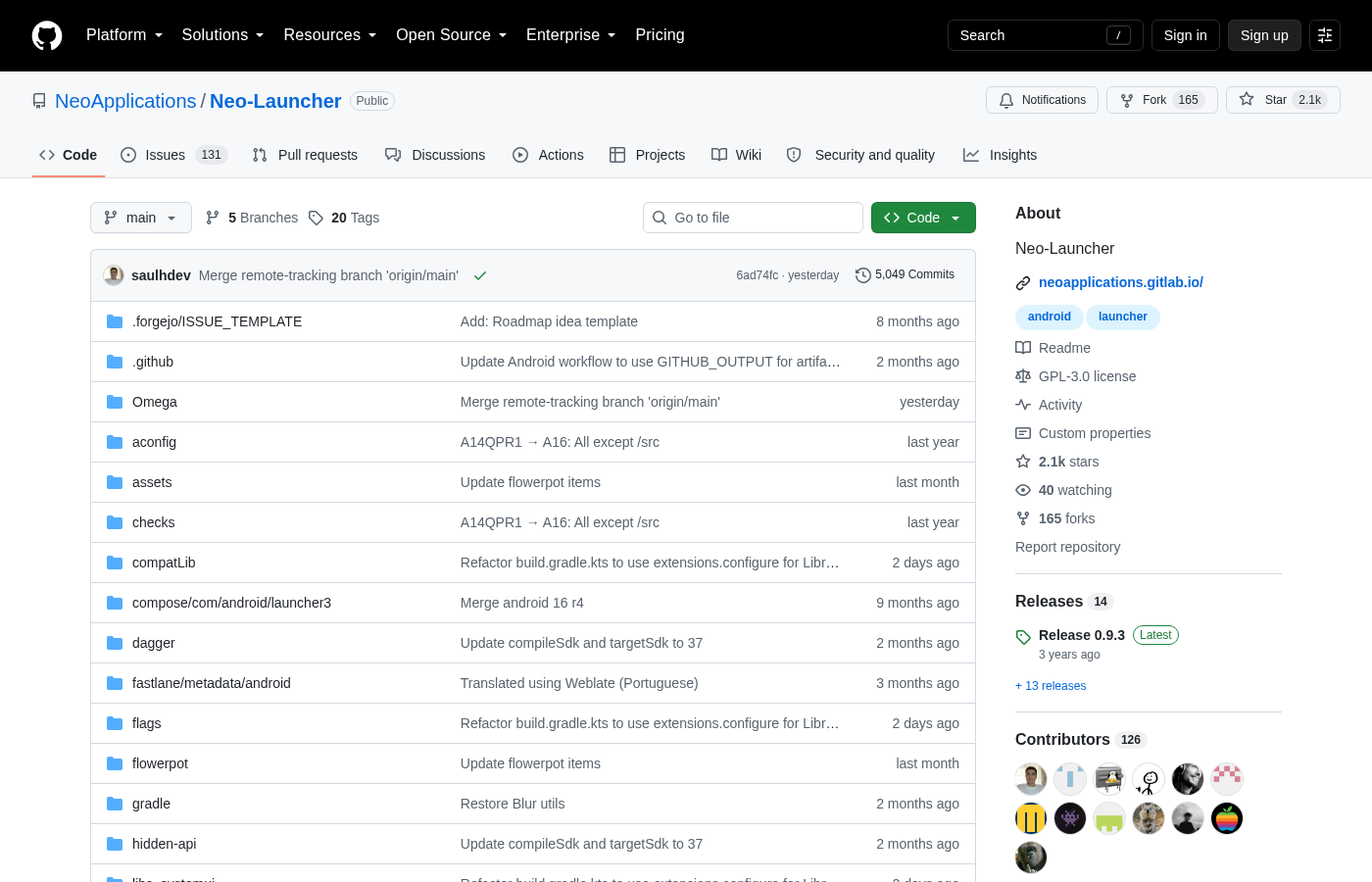Go to the GitHub homepage logo
The width and height of the screenshot is (1372, 882).
pyautogui.click(x=47, y=35)
